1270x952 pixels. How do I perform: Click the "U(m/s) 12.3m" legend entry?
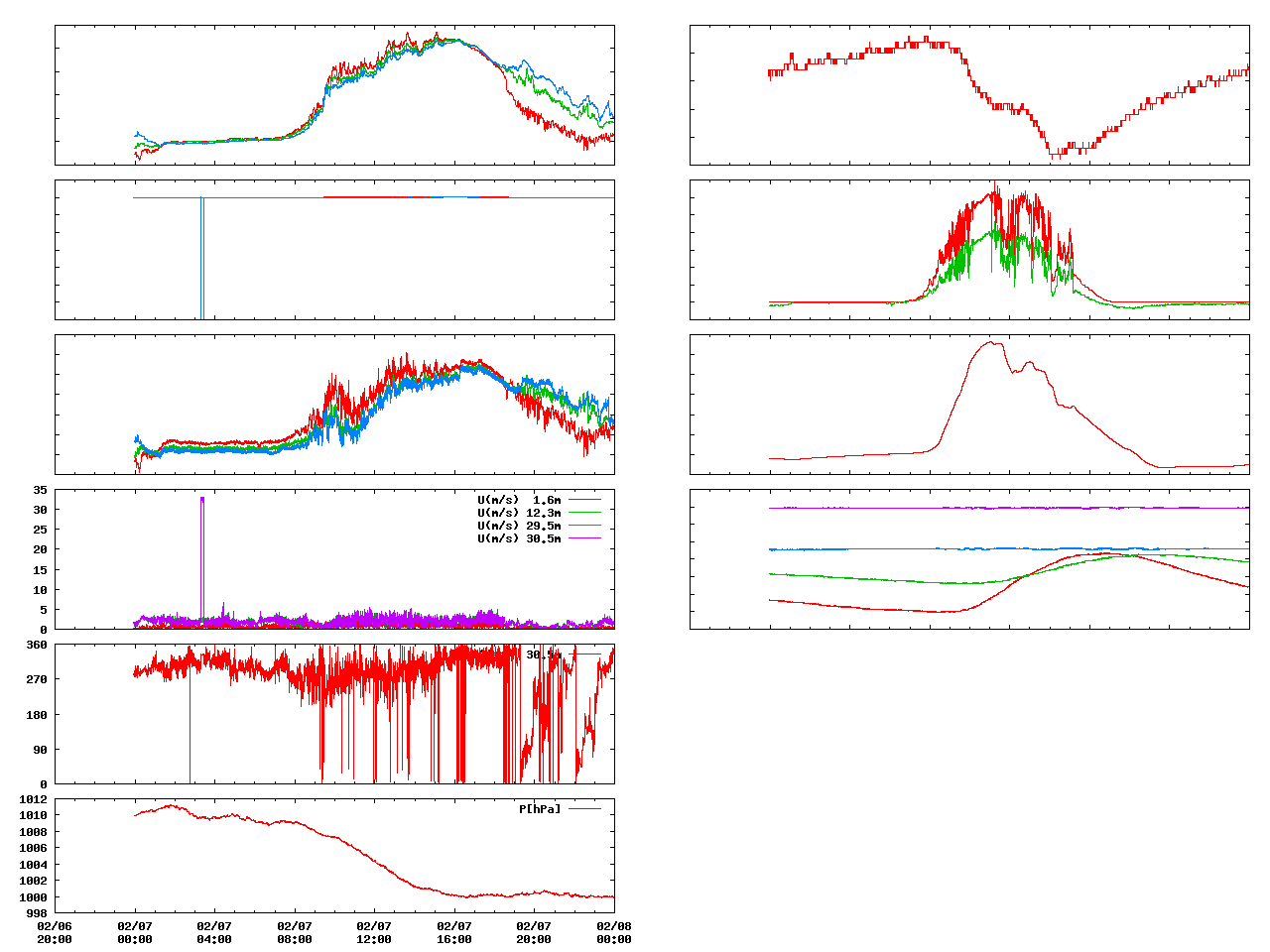pos(519,513)
